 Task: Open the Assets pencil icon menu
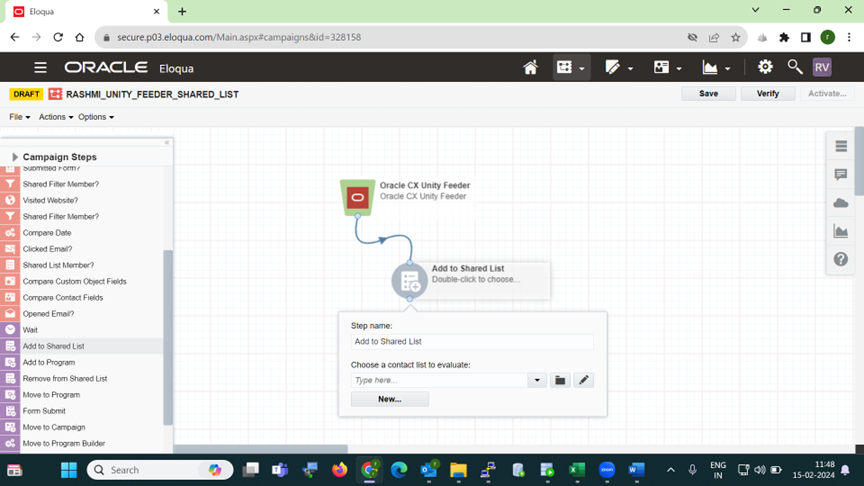click(612, 67)
